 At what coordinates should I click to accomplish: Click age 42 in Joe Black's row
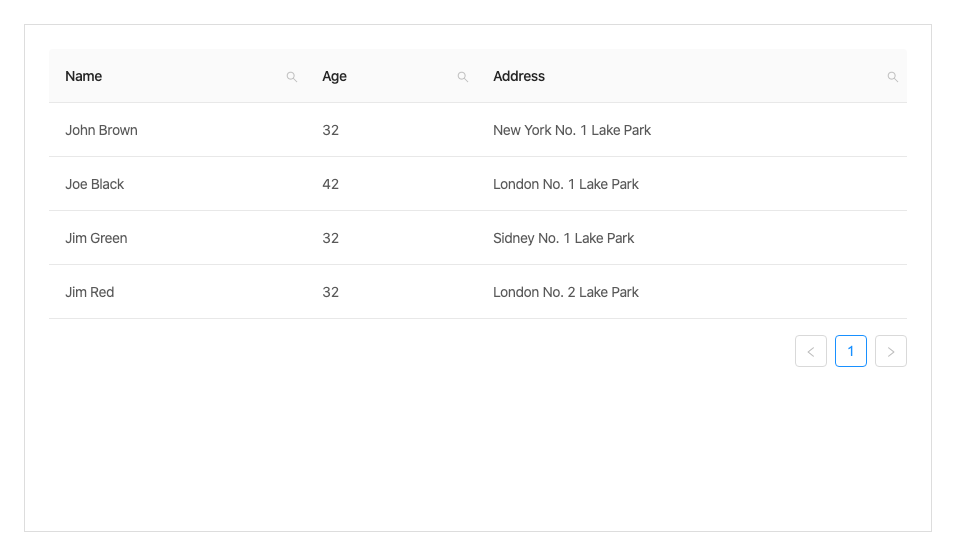[331, 184]
